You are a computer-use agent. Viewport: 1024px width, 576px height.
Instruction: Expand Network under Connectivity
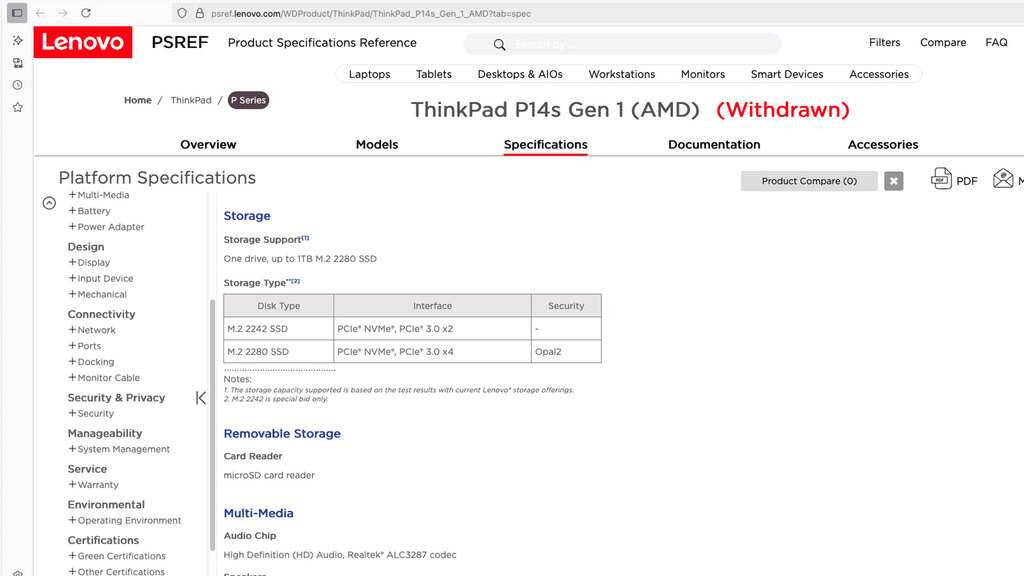pos(92,330)
